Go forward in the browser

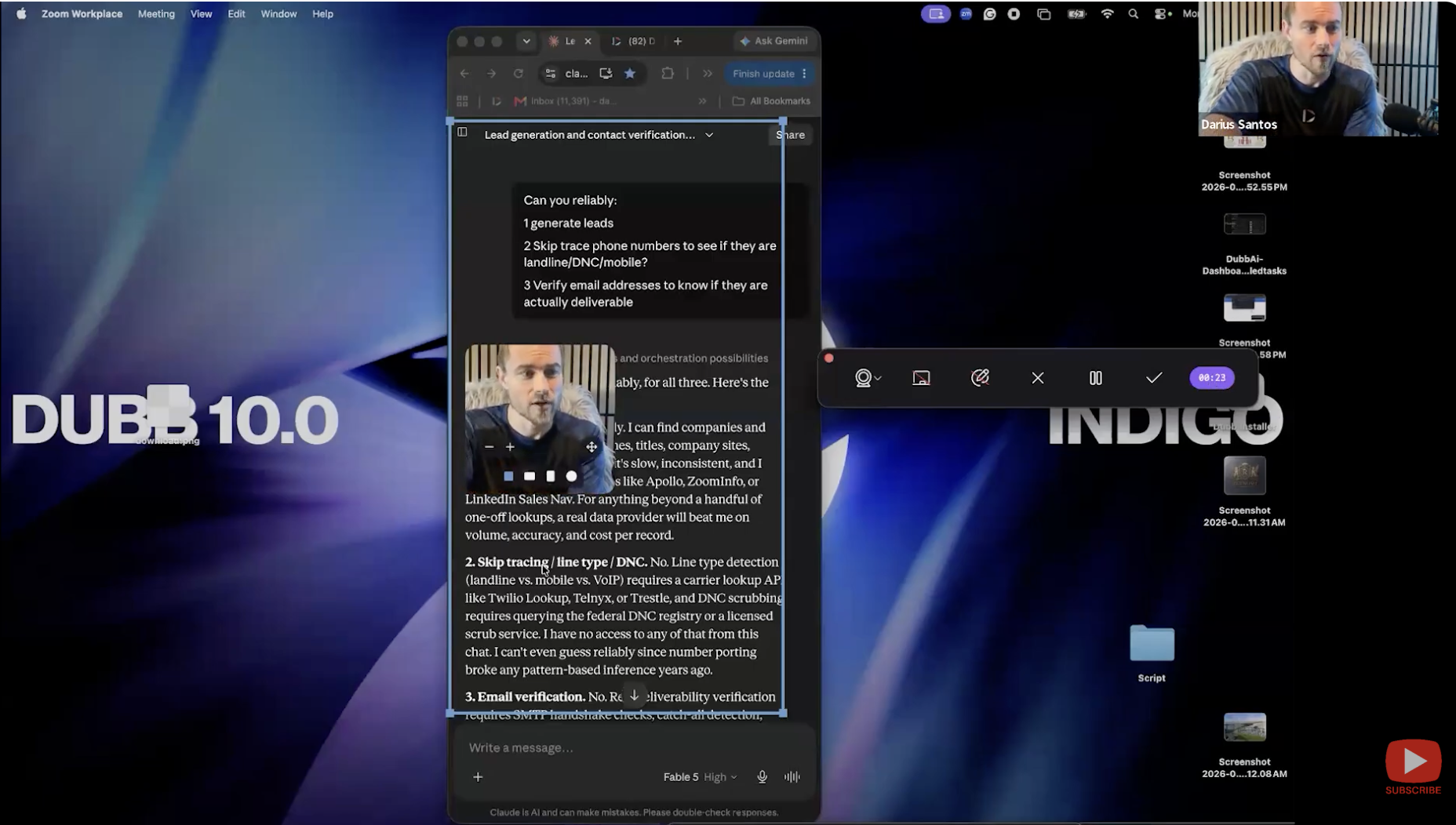point(491,74)
